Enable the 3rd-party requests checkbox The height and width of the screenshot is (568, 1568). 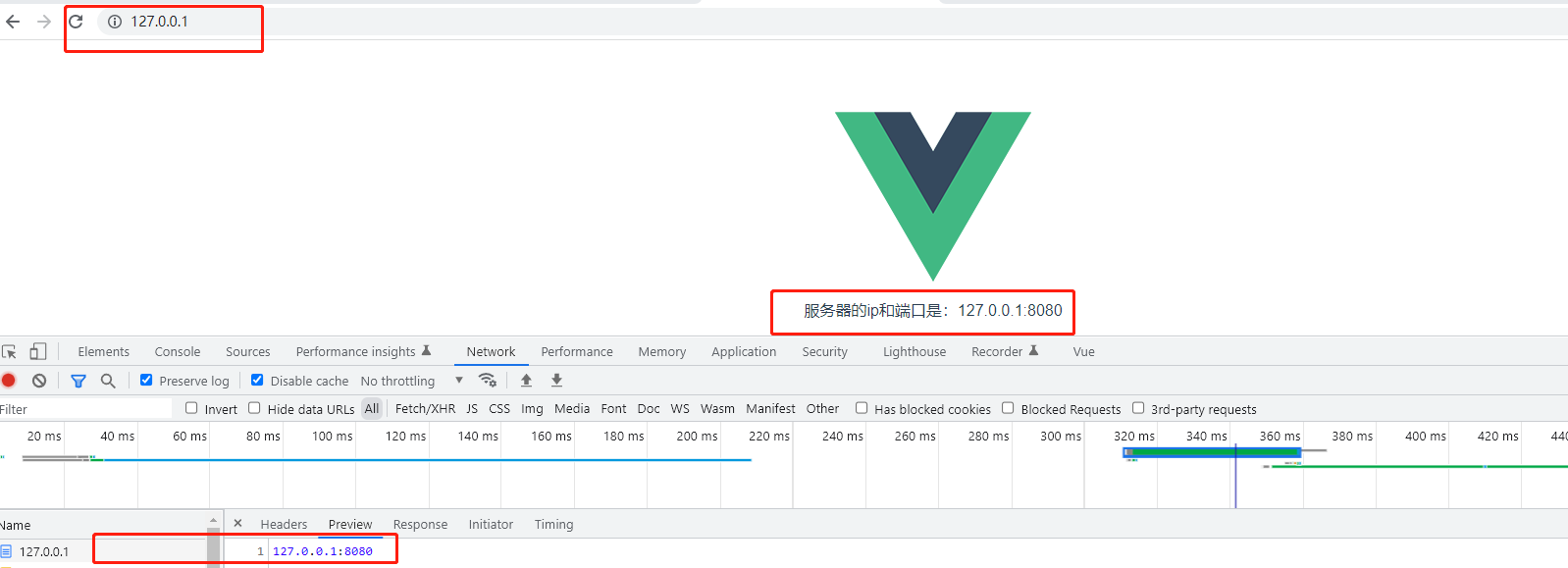[x=1138, y=408]
